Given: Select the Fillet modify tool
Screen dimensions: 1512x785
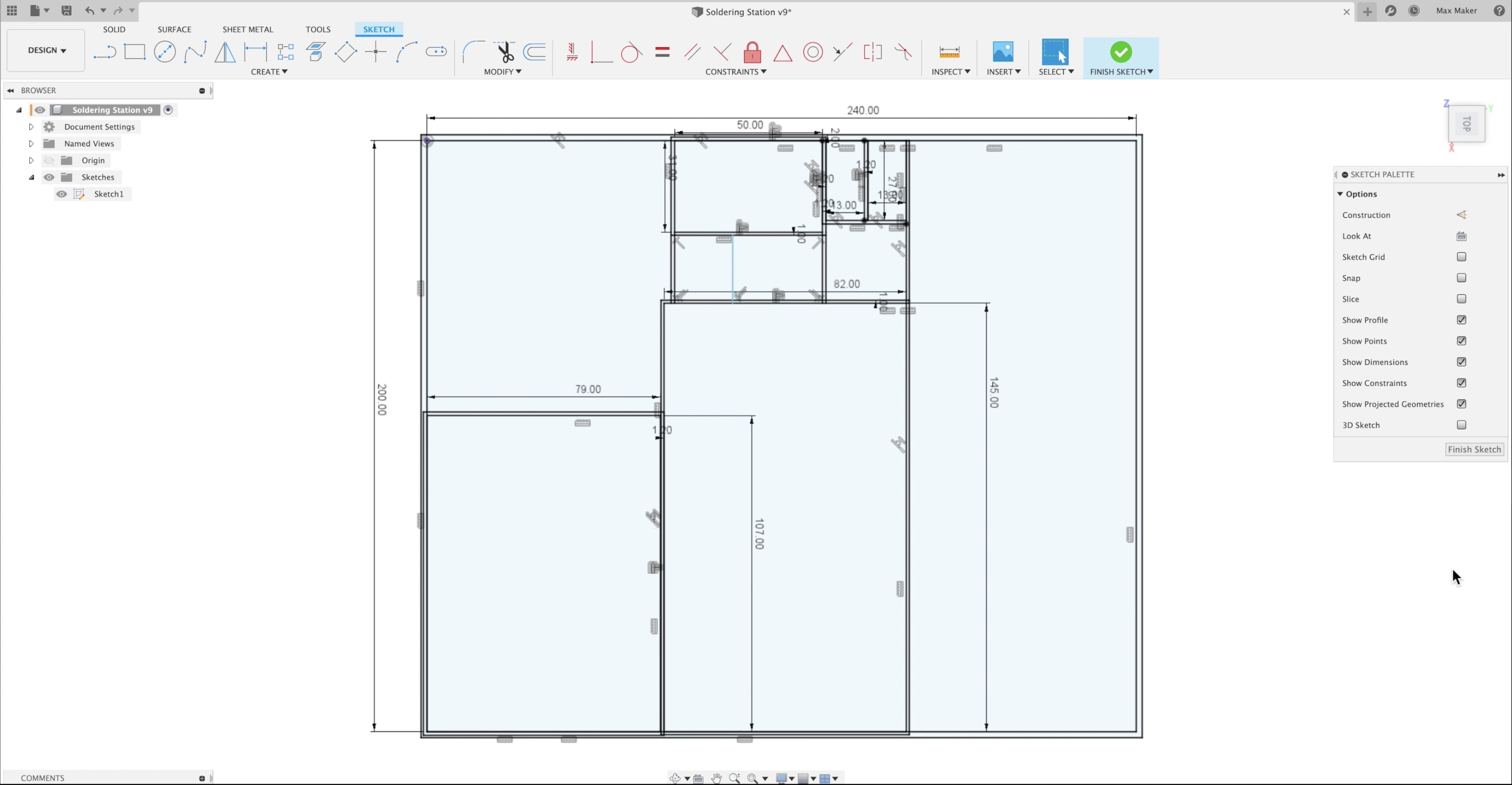Looking at the screenshot, I should click(474, 52).
